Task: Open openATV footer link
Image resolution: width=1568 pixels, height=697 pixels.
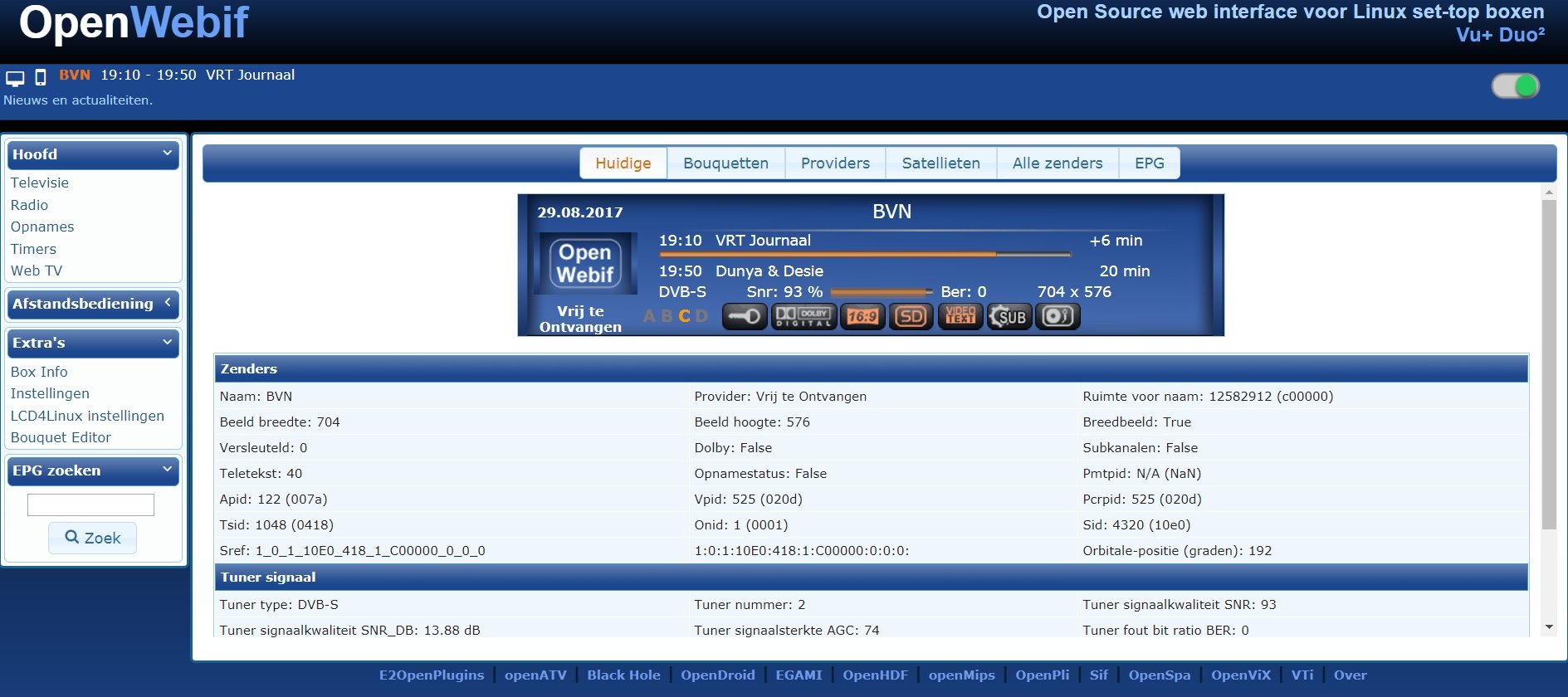Action: pos(535,675)
